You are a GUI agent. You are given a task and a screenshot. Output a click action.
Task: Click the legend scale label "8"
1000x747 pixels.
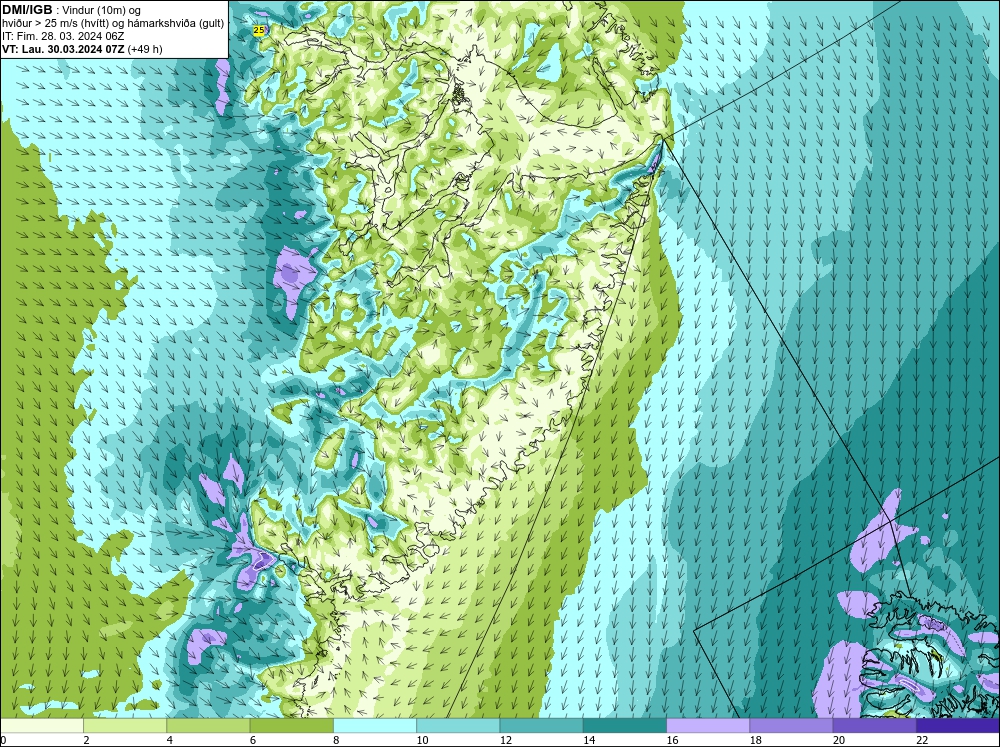point(336,740)
